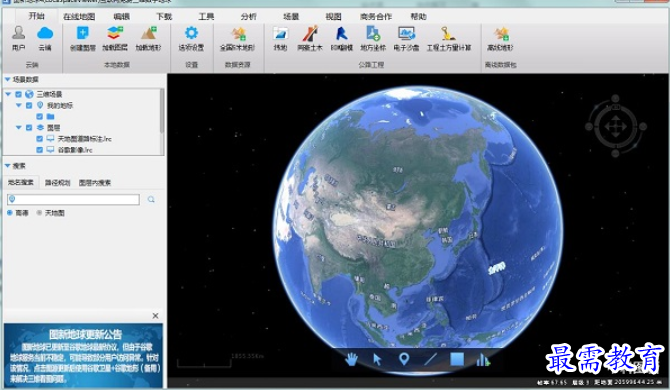
Task: Click the globe icon of 三维场景
Action: click(29, 94)
